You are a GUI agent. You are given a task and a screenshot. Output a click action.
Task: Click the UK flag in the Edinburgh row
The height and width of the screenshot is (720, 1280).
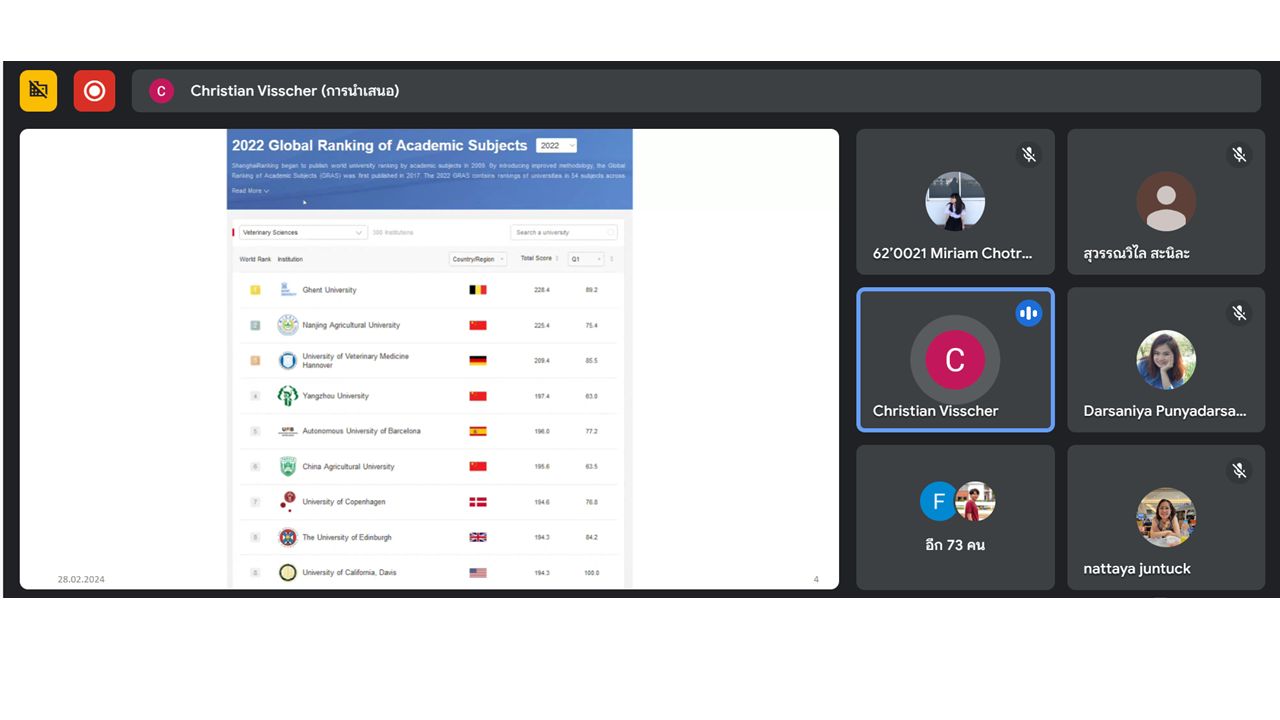(478, 537)
